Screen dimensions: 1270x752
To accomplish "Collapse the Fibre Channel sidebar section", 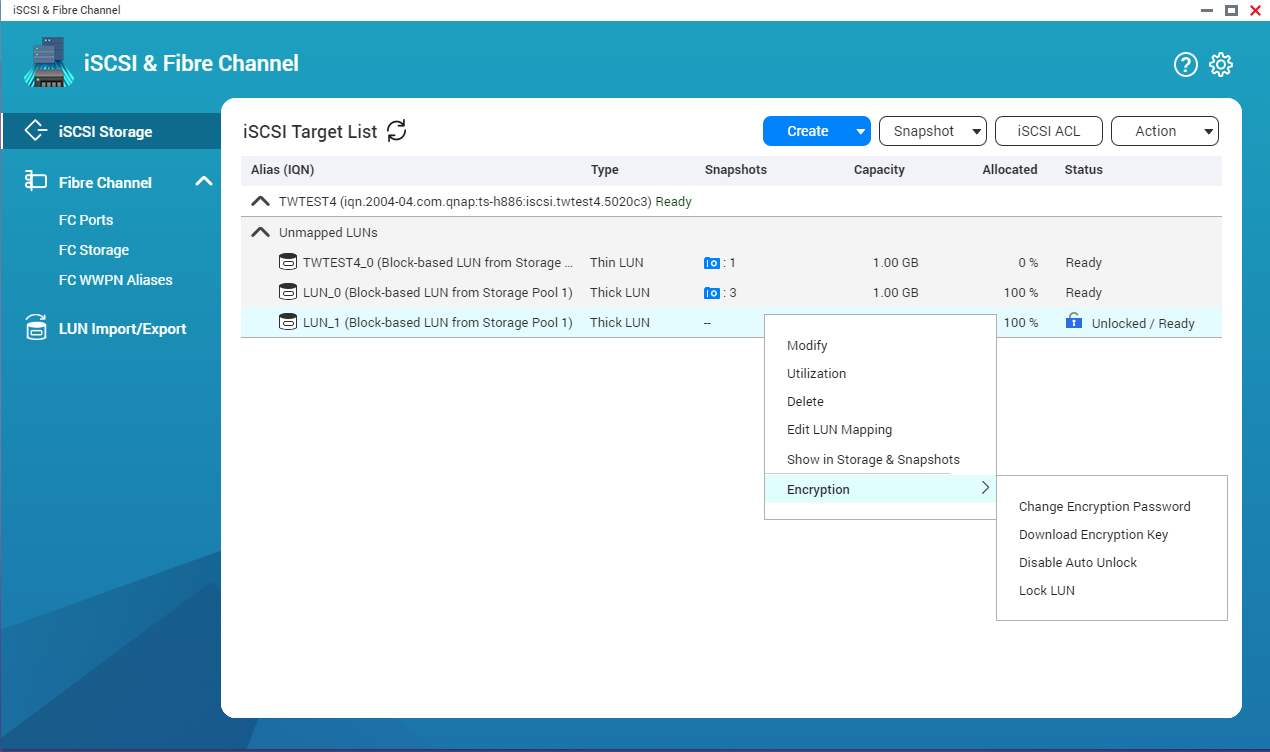I will (204, 181).
